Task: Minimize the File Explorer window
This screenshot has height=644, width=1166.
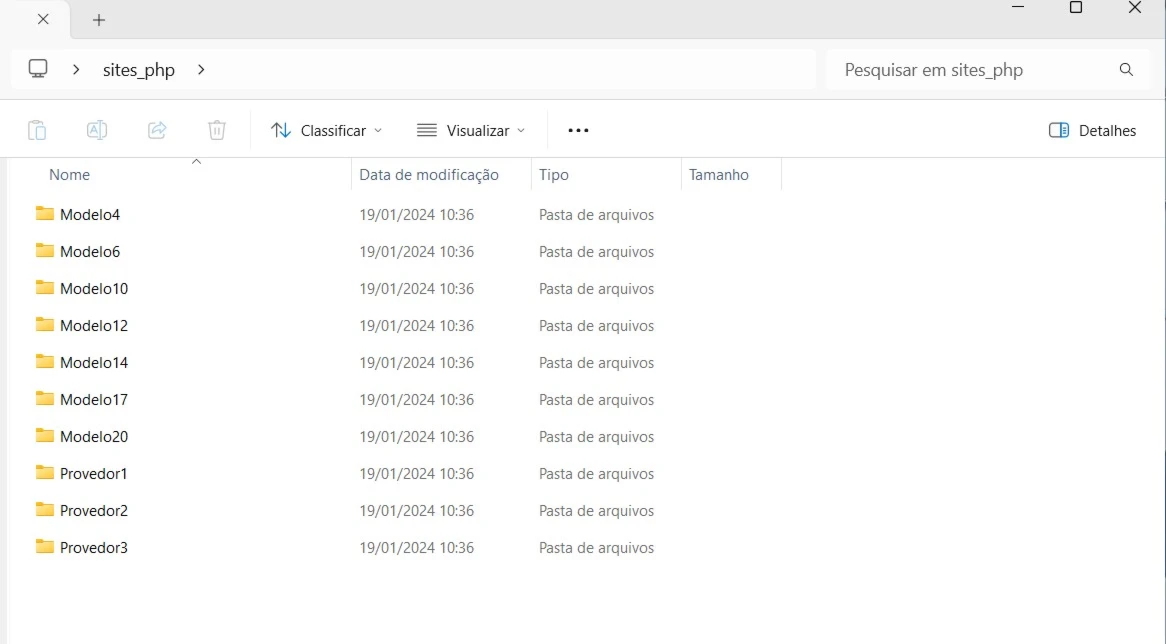Action: [1018, 7]
